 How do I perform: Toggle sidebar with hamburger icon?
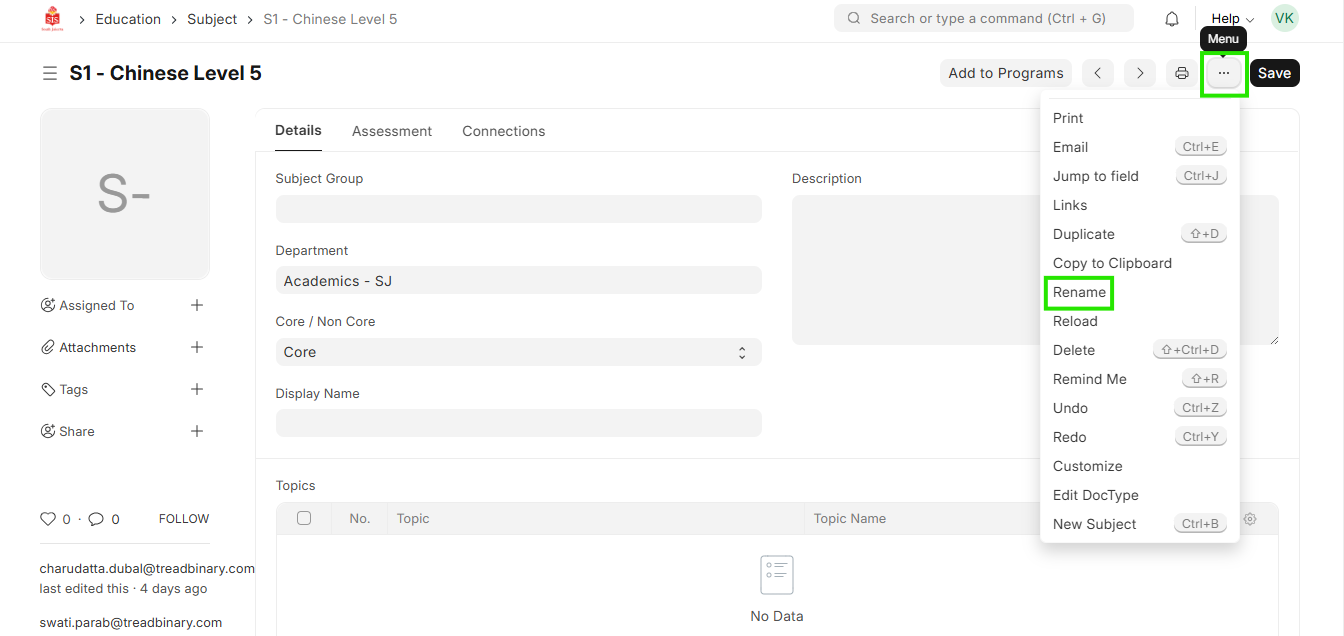pos(49,73)
